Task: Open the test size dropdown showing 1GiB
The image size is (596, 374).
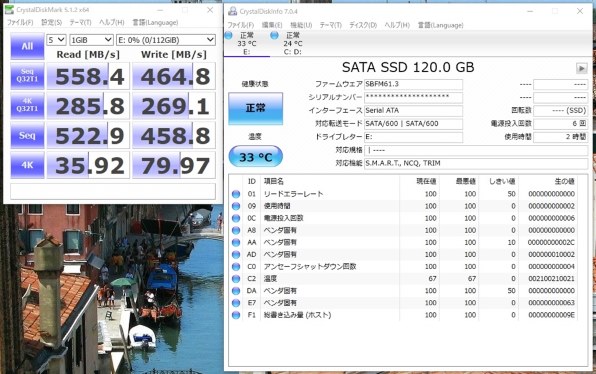Action: tap(91, 40)
